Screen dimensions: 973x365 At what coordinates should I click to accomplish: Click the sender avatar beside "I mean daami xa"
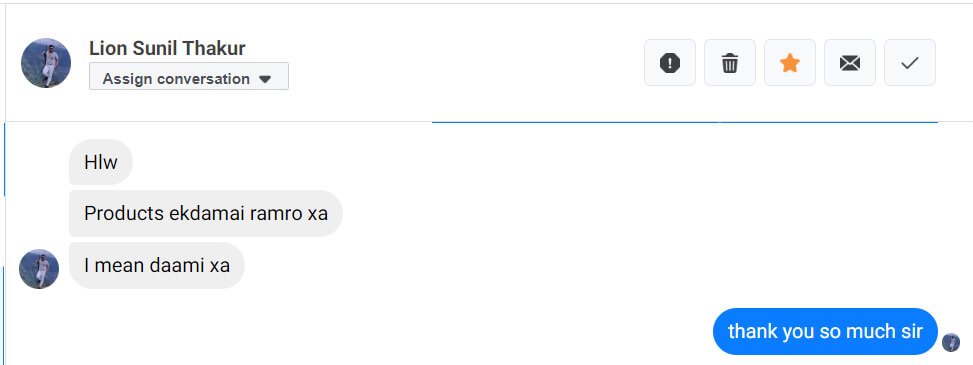click(x=38, y=269)
